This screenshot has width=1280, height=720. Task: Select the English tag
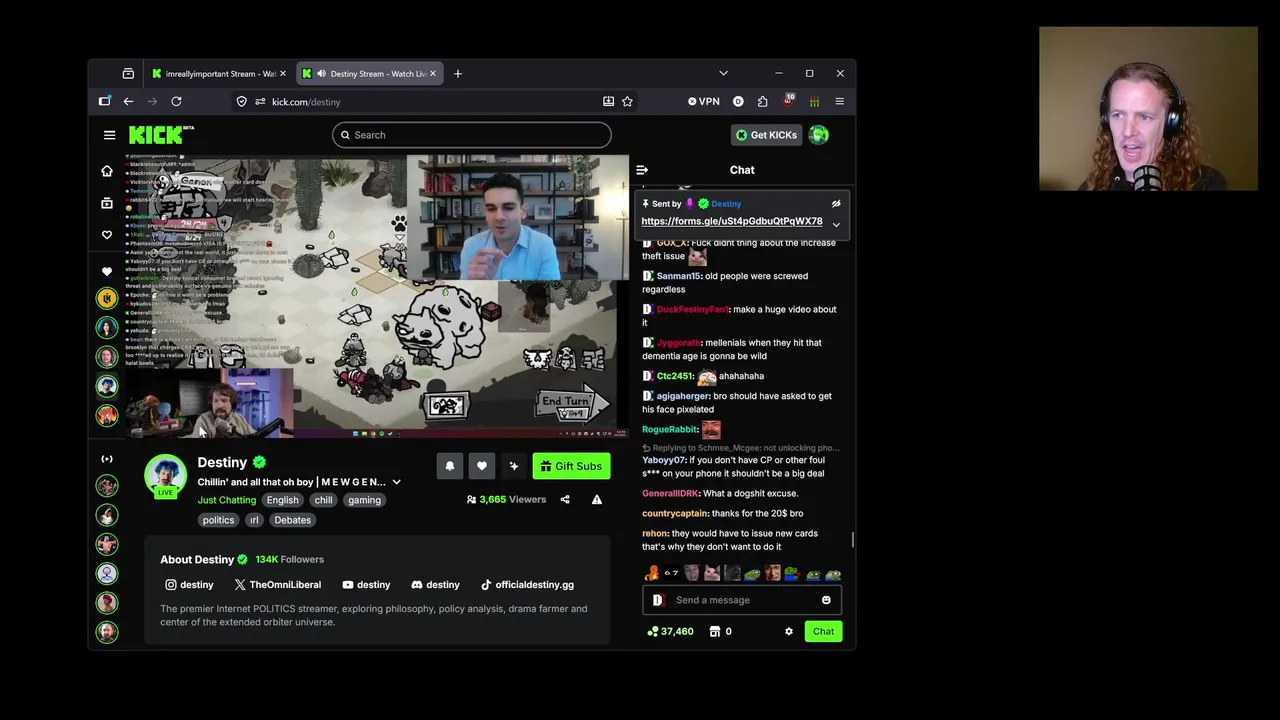coord(283,500)
